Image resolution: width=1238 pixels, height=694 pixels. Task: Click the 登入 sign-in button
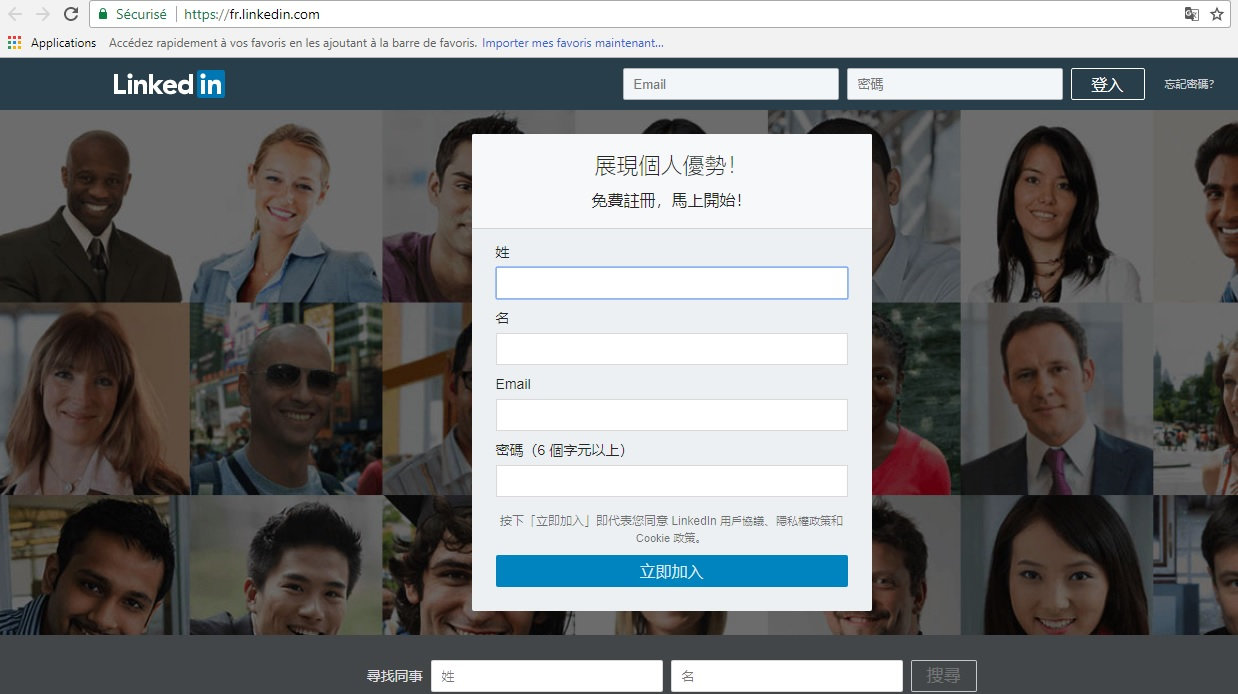(1107, 84)
